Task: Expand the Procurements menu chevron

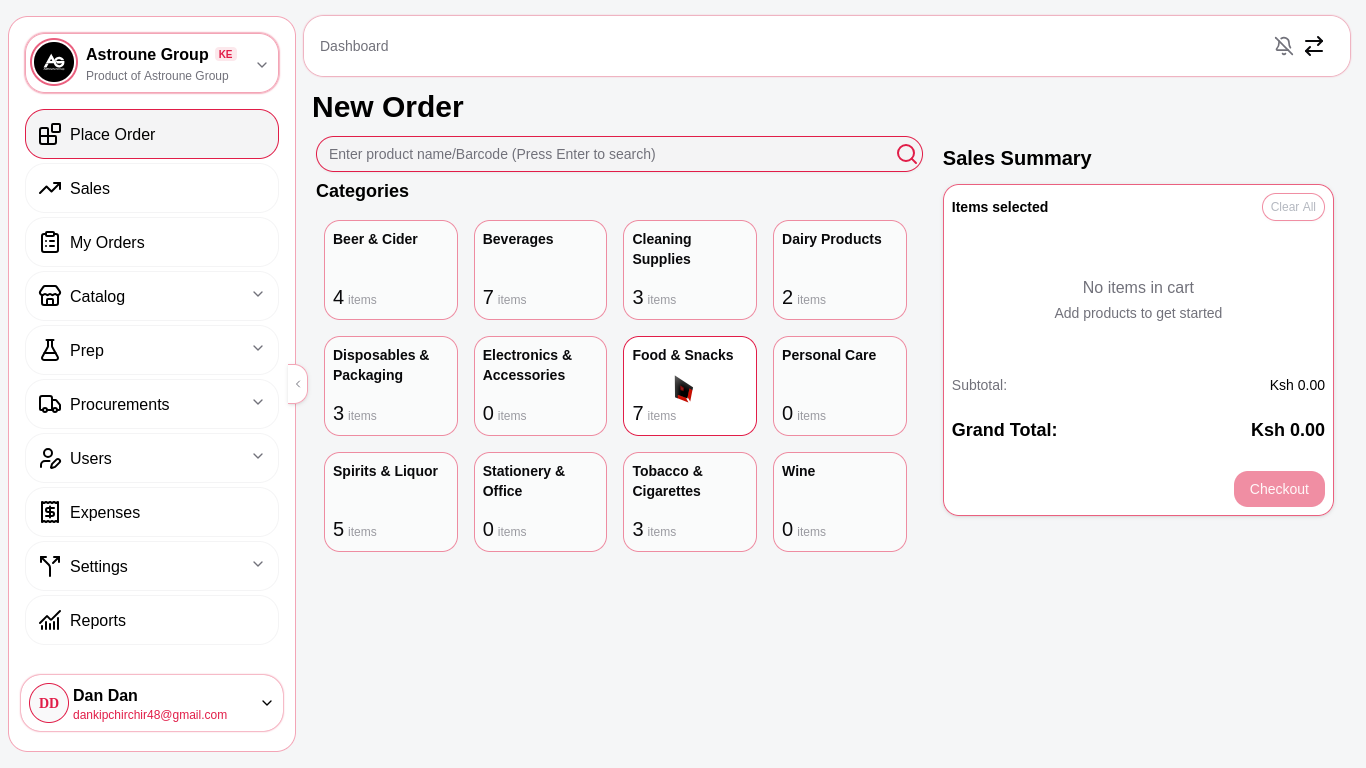Action: point(258,402)
